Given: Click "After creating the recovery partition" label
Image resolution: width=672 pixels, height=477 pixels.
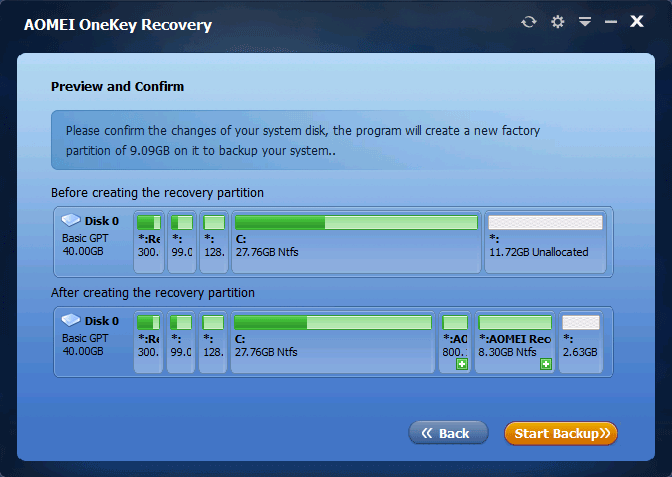Looking at the screenshot, I should point(153,292).
